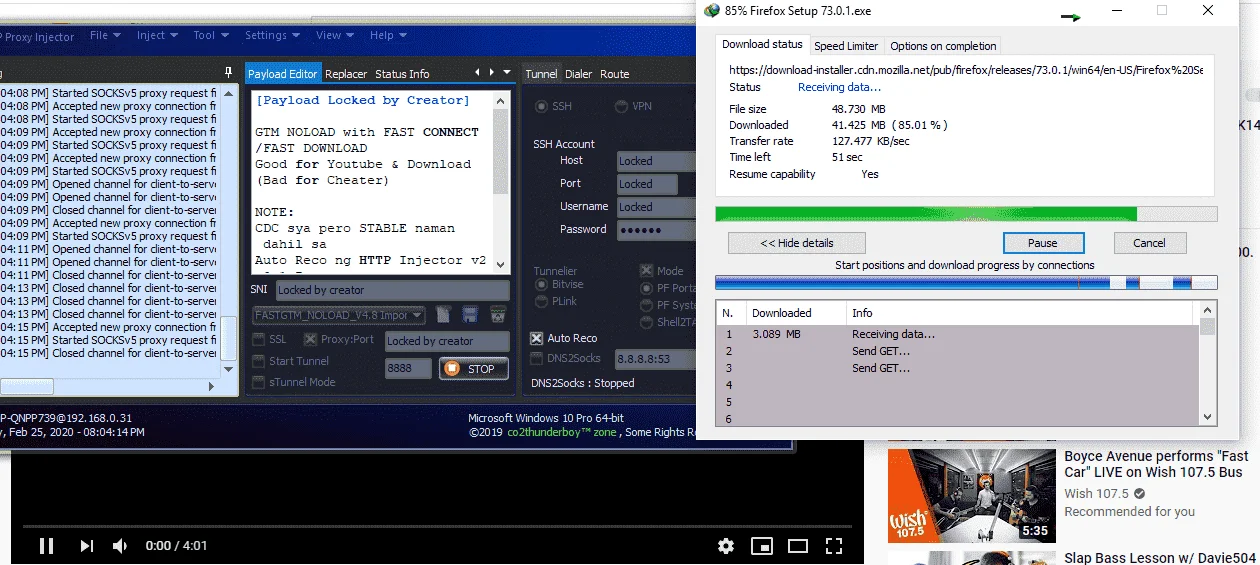Click floppy disk save payload icon
The width and height of the screenshot is (1260, 565).
click(x=470, y=315)
